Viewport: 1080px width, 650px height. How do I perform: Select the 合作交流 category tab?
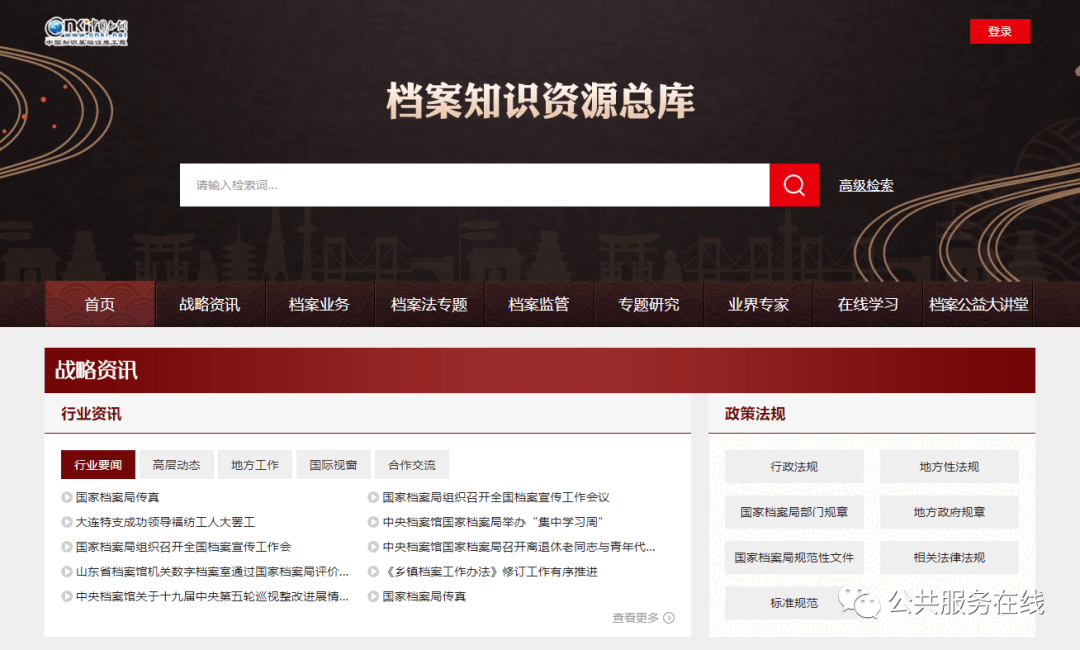pyautogui.click(x=411, y=464)
